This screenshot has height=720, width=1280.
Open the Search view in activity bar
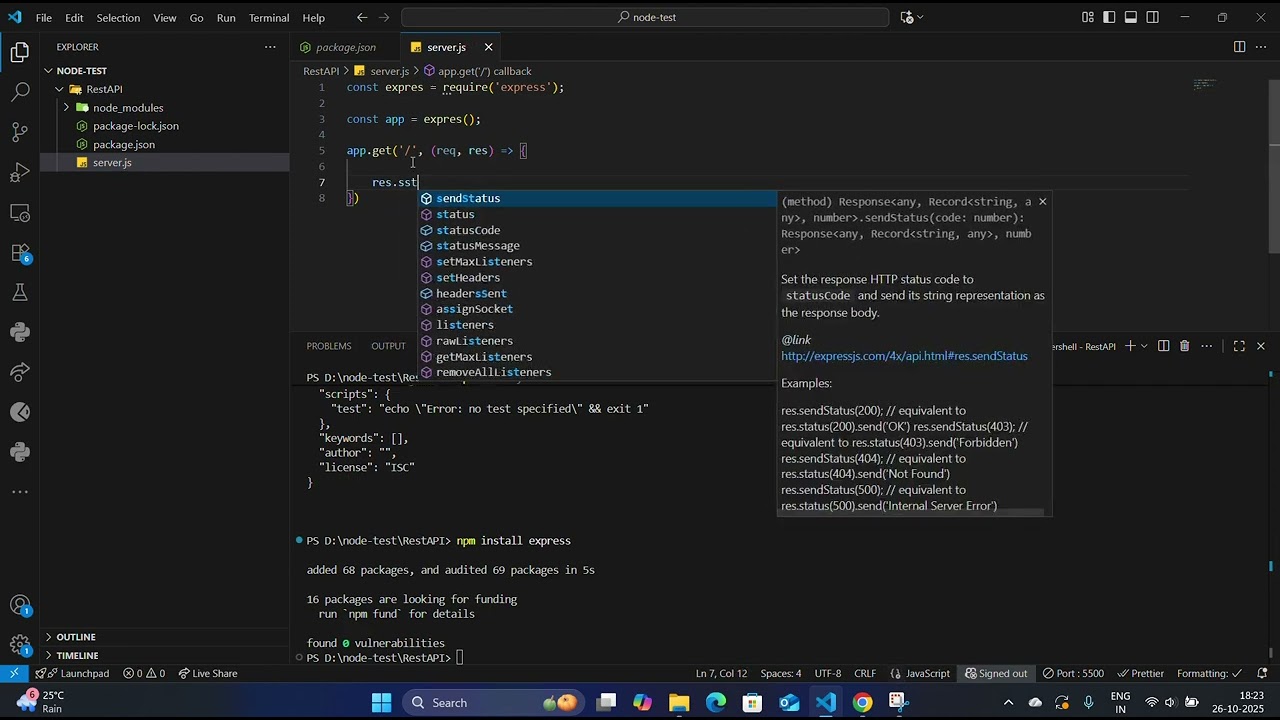20,93
